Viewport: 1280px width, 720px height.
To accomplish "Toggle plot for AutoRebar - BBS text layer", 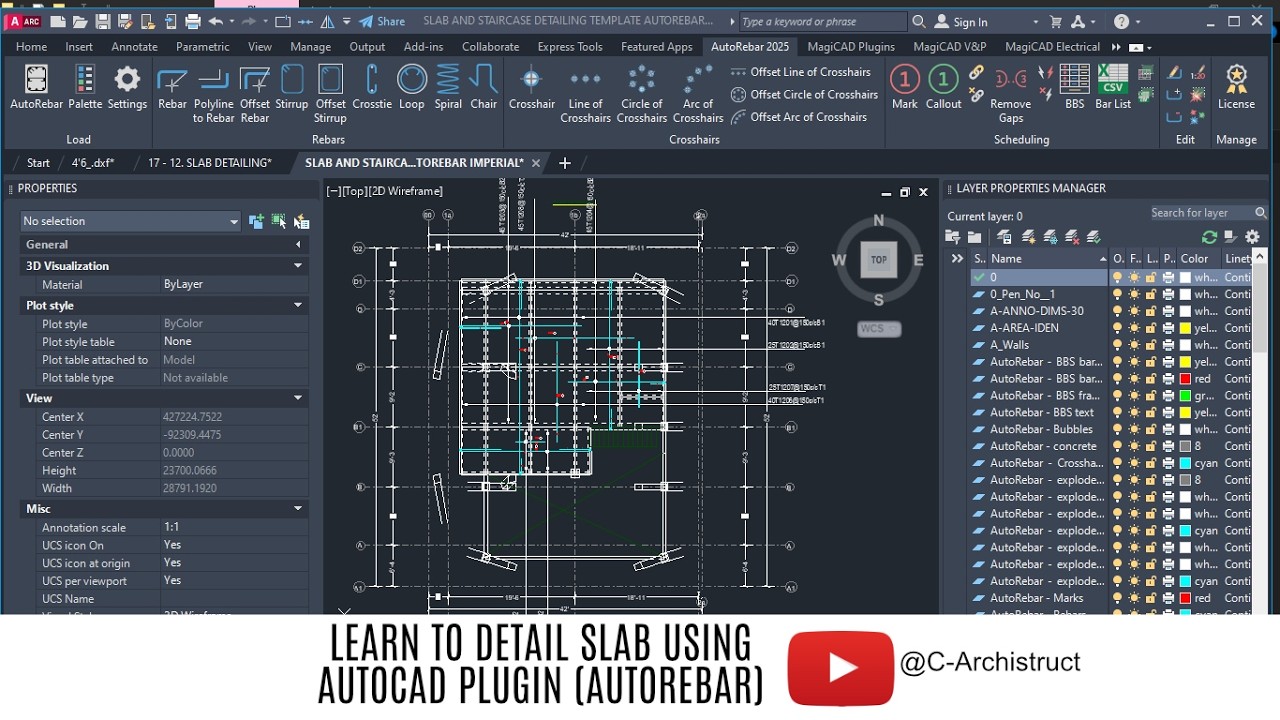I will tap(1168, 412).
